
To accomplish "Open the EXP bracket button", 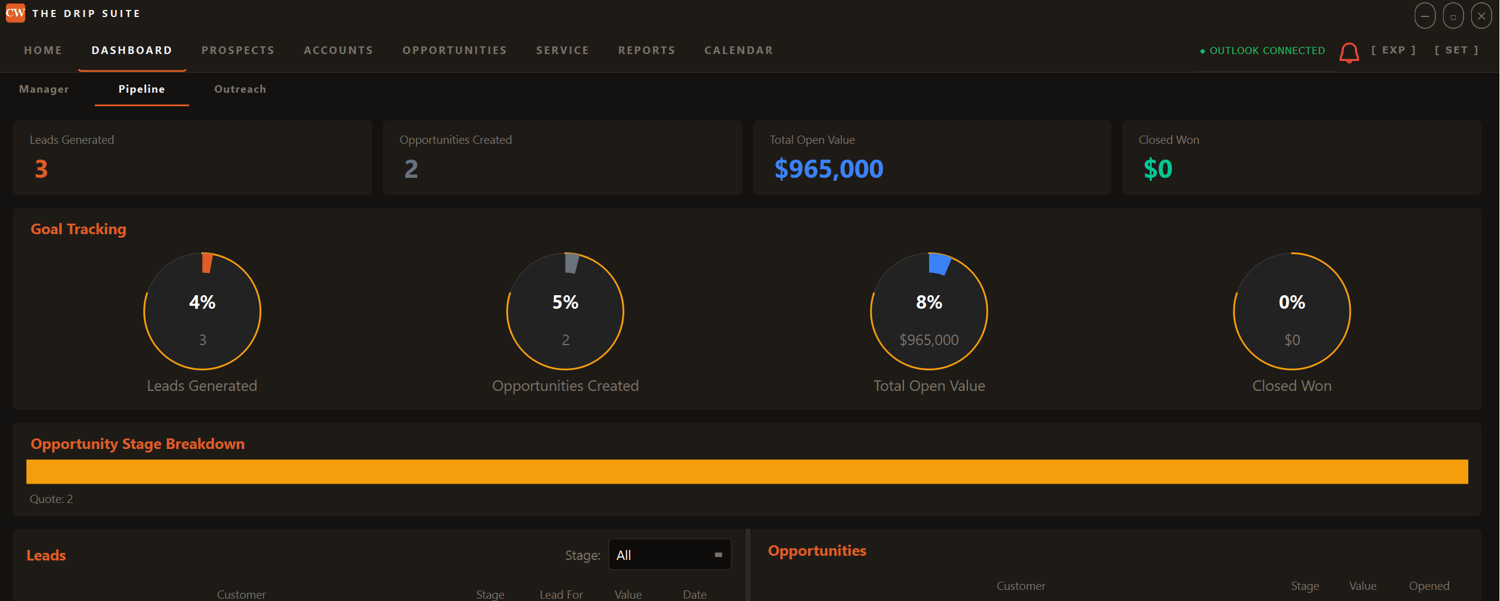I will [x=1394, y=50].
